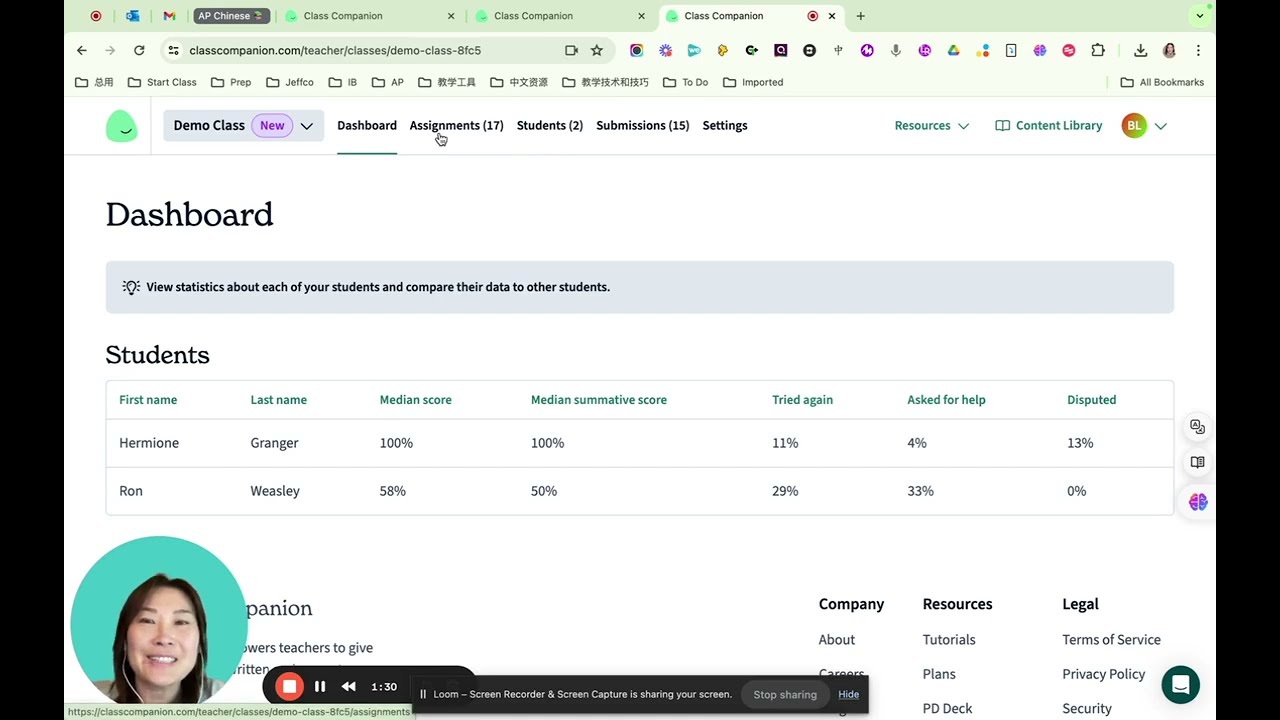The image size is (1280, 720).
Task: Open the Intercom chat bubble
Action: pyautogui.click(x=1180, y=685)
